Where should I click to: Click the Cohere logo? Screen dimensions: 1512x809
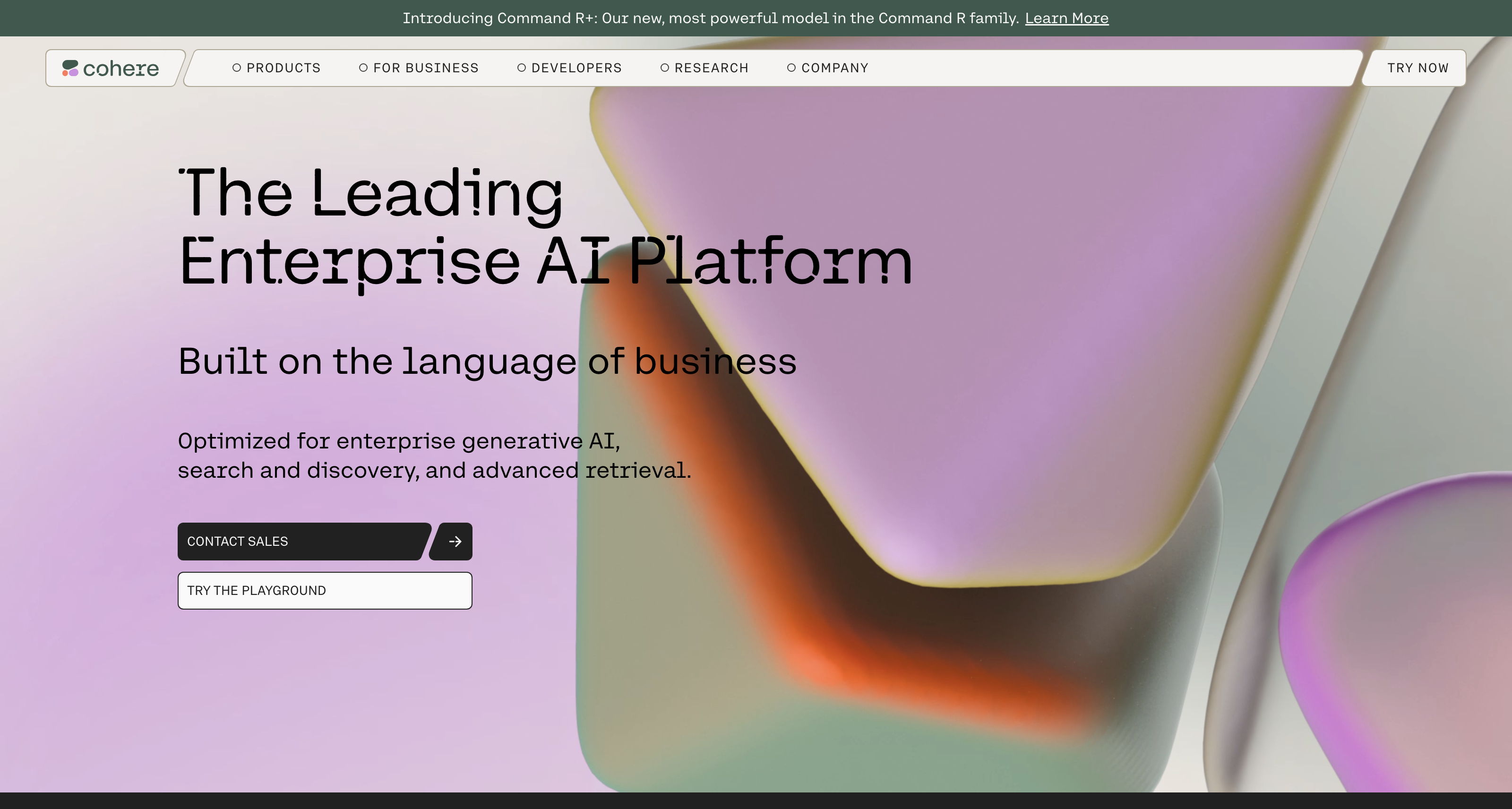click(111, 68)
